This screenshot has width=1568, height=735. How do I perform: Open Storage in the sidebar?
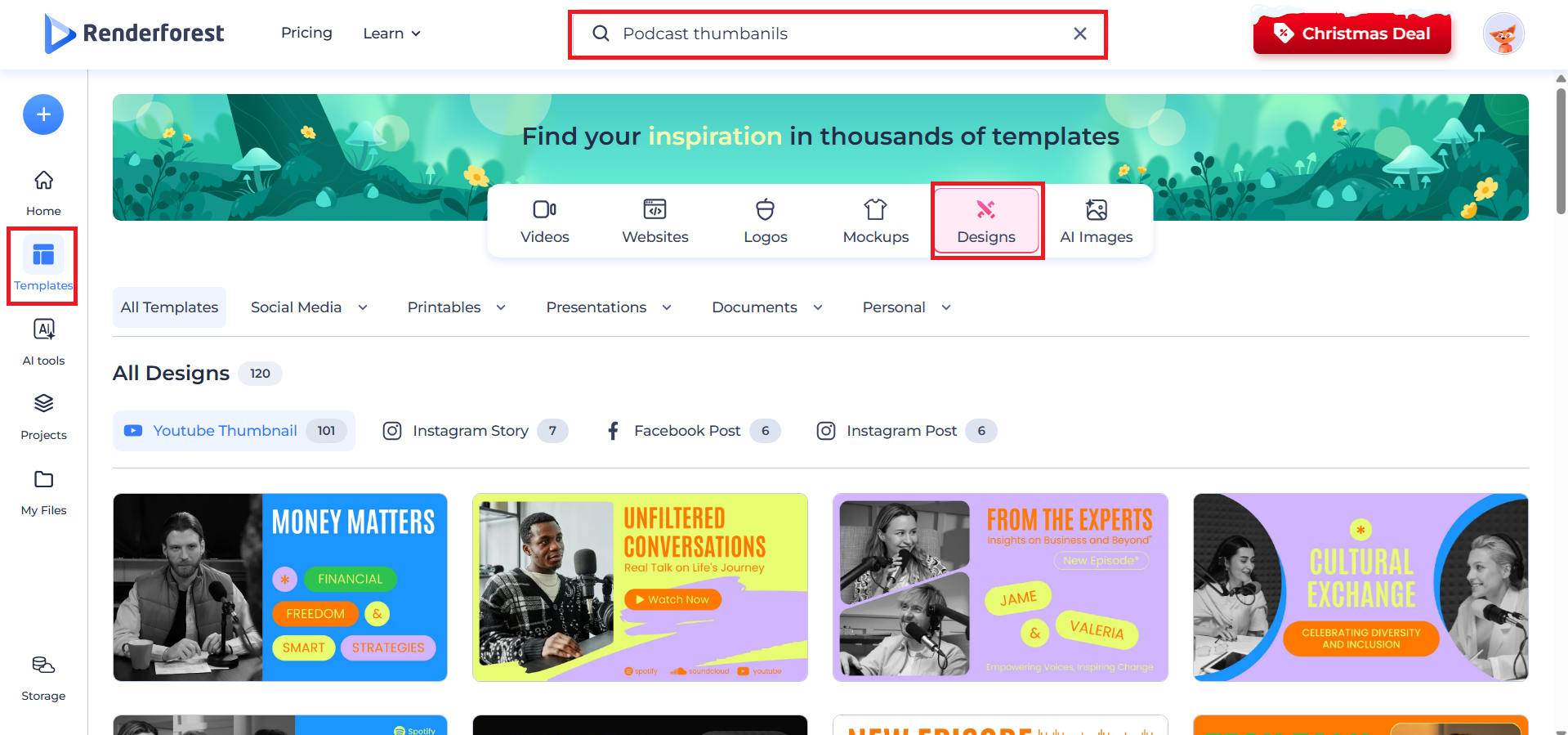(x=43, y=677)
